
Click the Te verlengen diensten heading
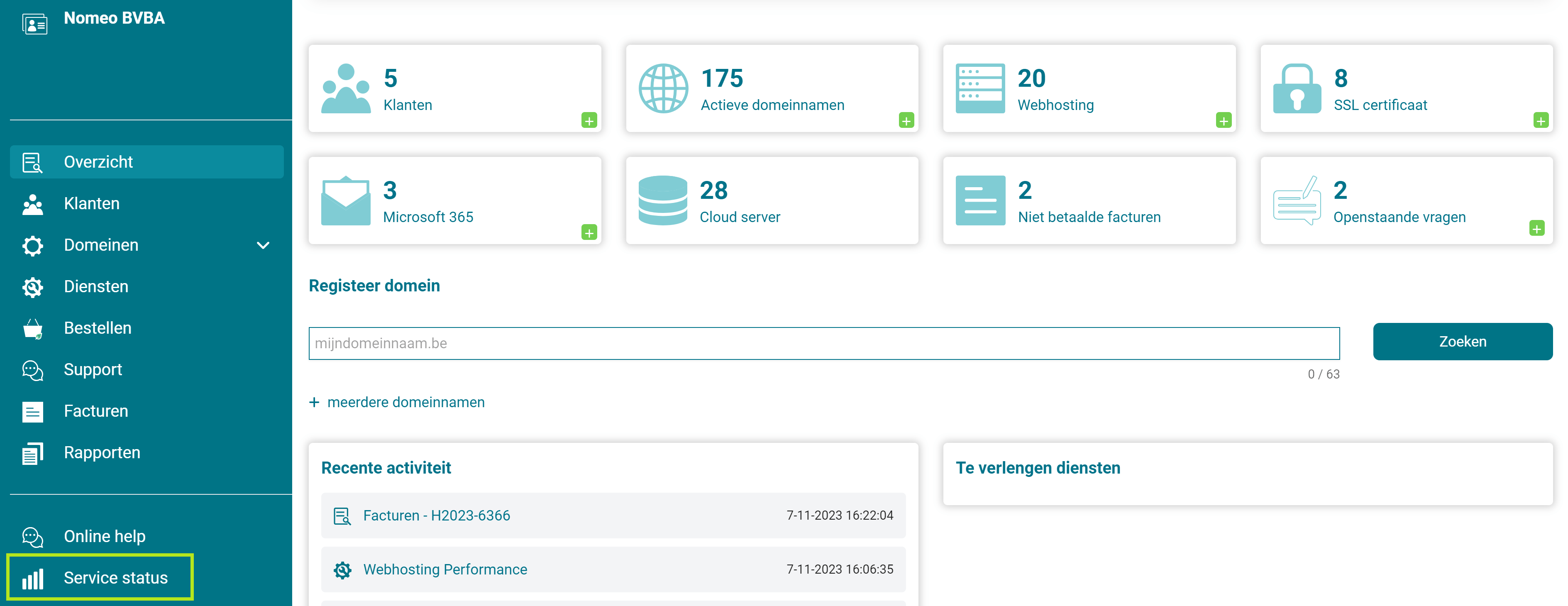1037,468
